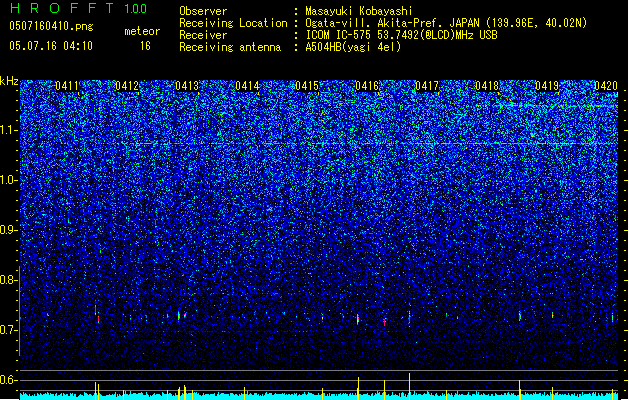Click observer name Masayuki Kobayashi
This screenshot has width=629, height=400.
pos(359,11)
